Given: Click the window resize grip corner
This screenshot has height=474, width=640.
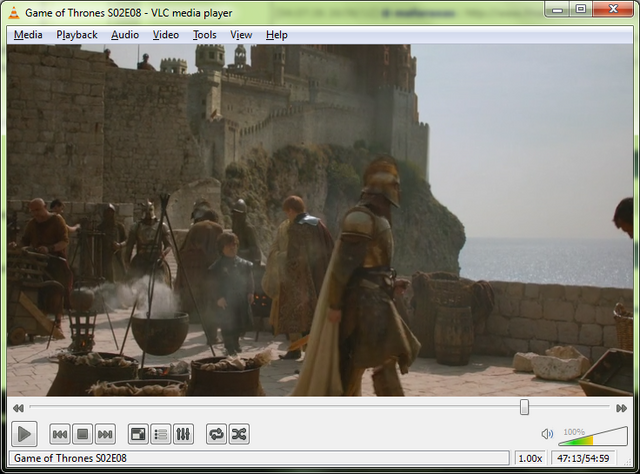Looking at the screenshot, I should pos(628,461).
